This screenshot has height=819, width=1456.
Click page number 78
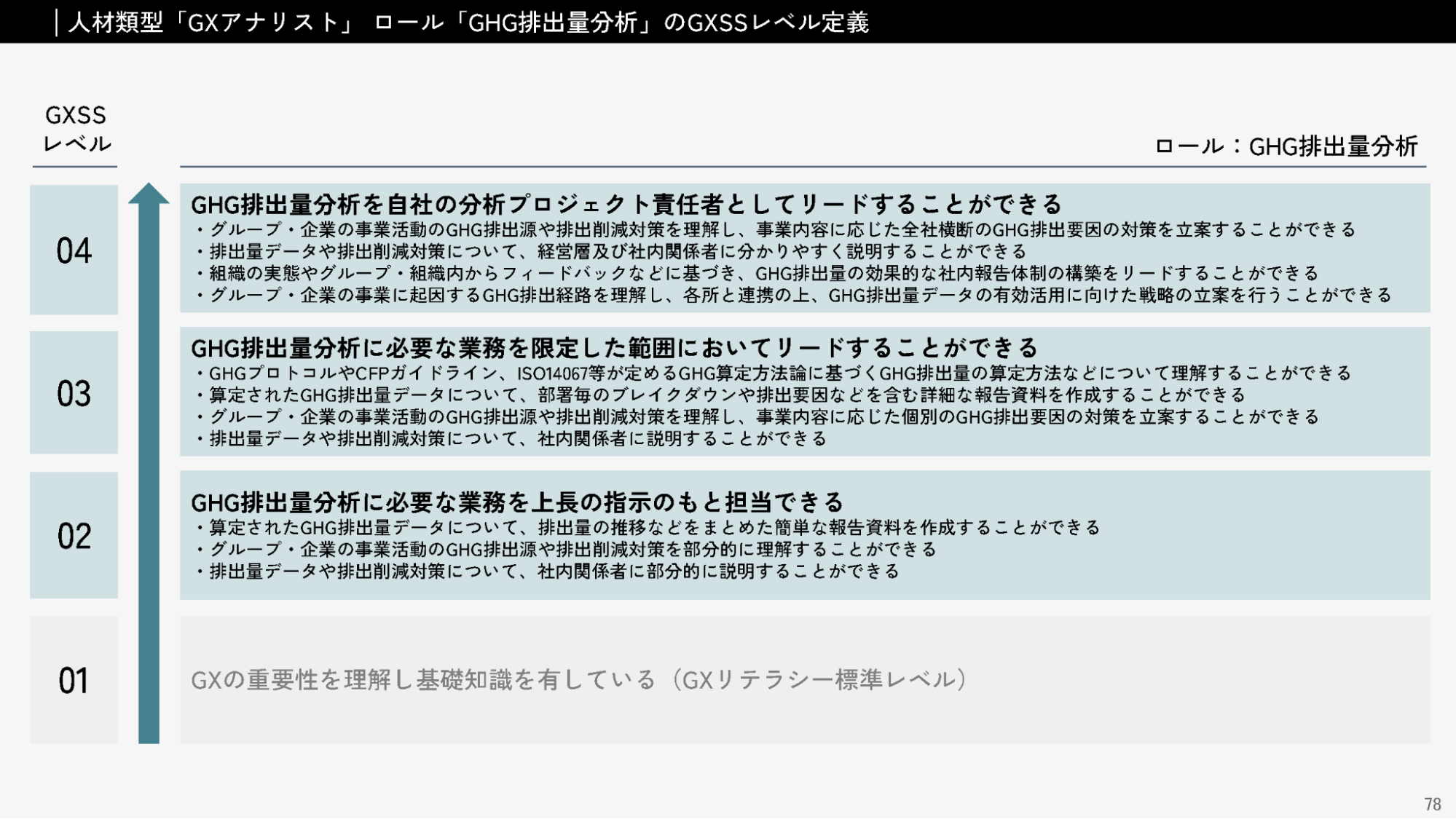point(1432,804)
